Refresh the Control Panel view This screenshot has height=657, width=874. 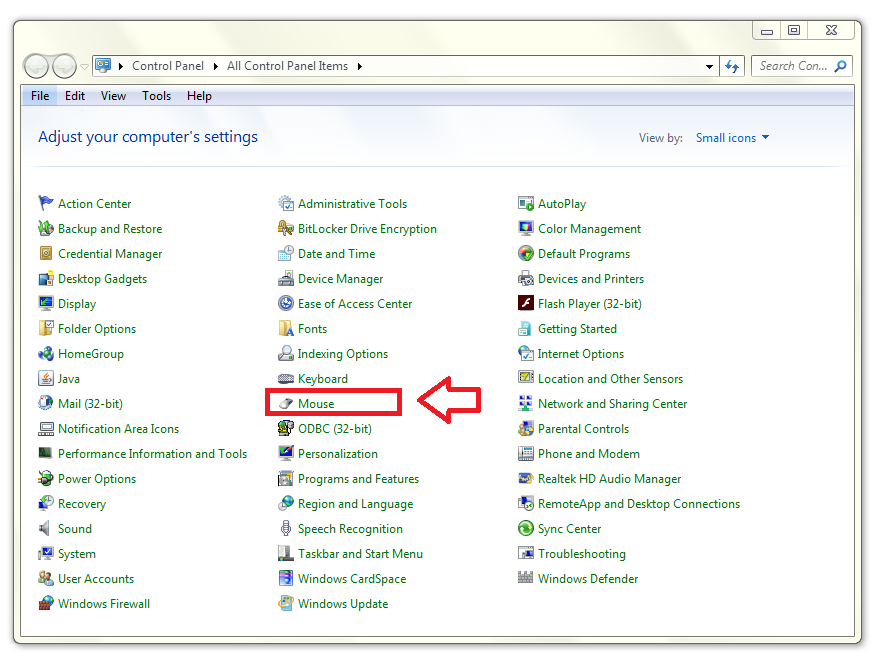(x=732, y=66)
